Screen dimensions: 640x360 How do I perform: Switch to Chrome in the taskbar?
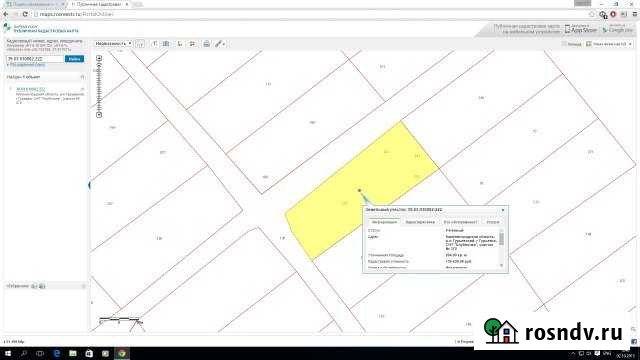122,353
